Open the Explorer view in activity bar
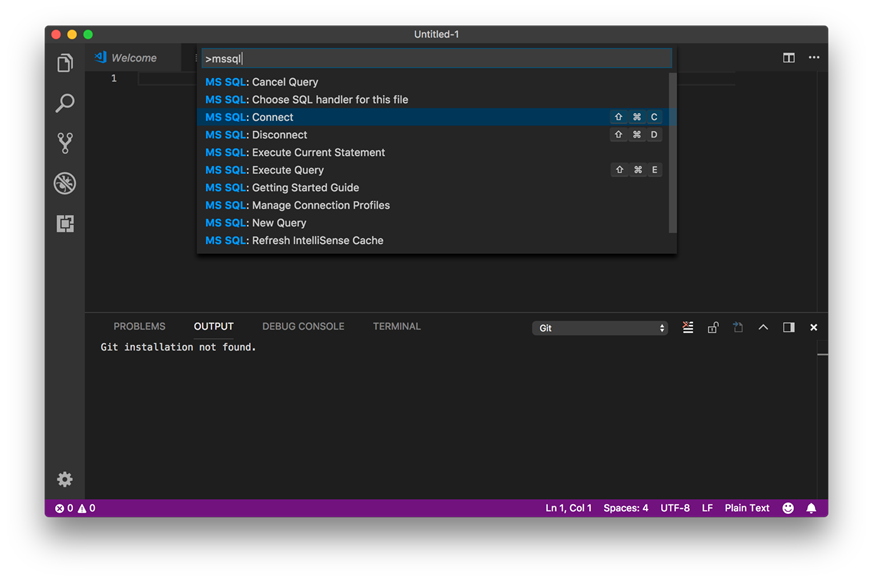This screenshot has width=873, height=581. pyautogui.click(x=65, y=63)
